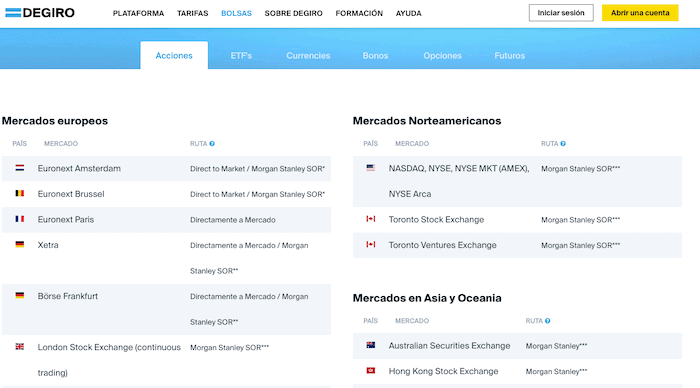Click London Stock Exchange (continuous trading) text
This screenshot has width=700, height=388.
point(109,360)
